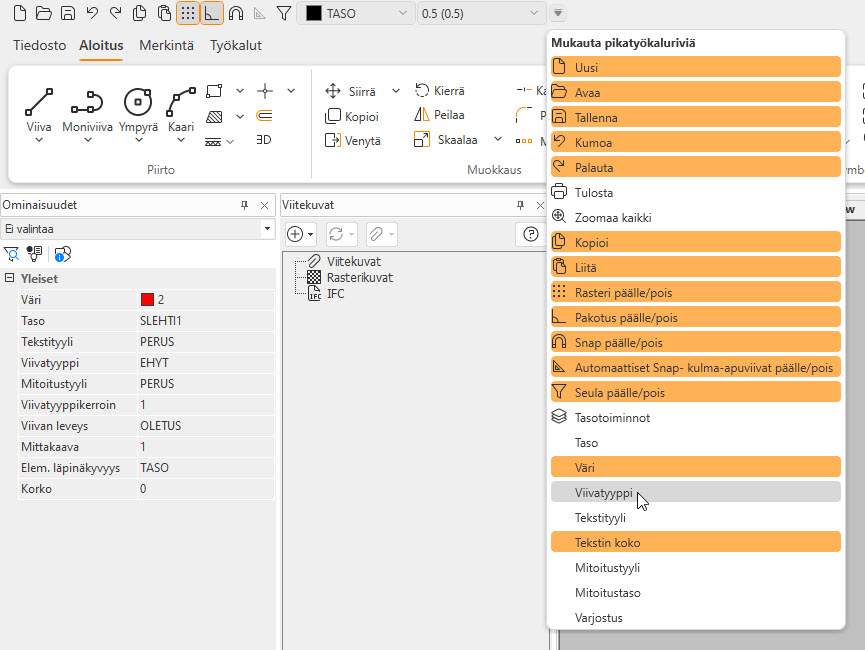Redo action using the quick toolbar arrow
The width and height of the screenshot is (865, 650).
(x=116, y=13)
